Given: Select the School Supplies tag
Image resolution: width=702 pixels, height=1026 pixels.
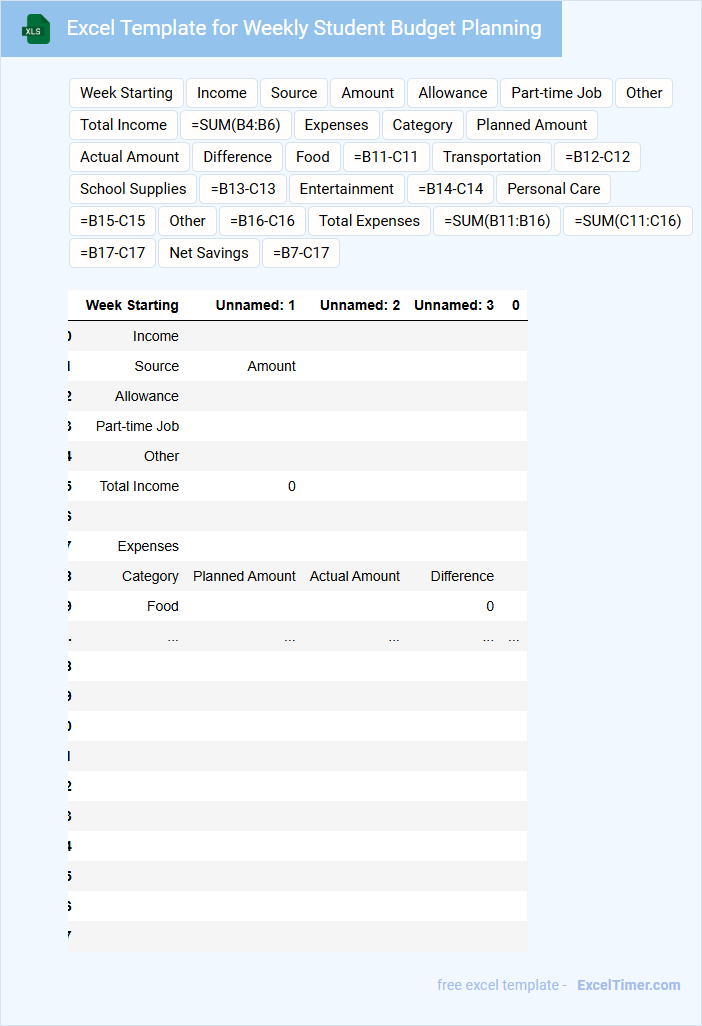Looking at the screenshot, I should tap(133, 189).
